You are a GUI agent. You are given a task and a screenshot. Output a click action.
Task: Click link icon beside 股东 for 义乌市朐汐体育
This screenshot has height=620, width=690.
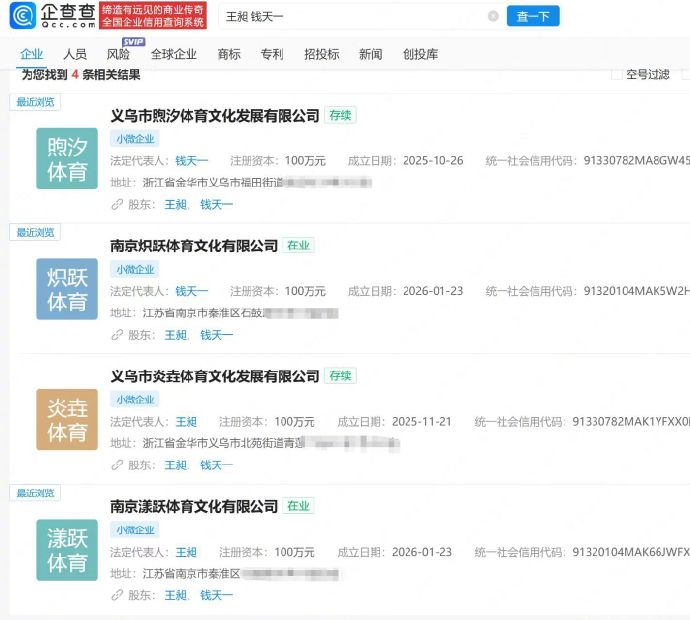(117, 205)
